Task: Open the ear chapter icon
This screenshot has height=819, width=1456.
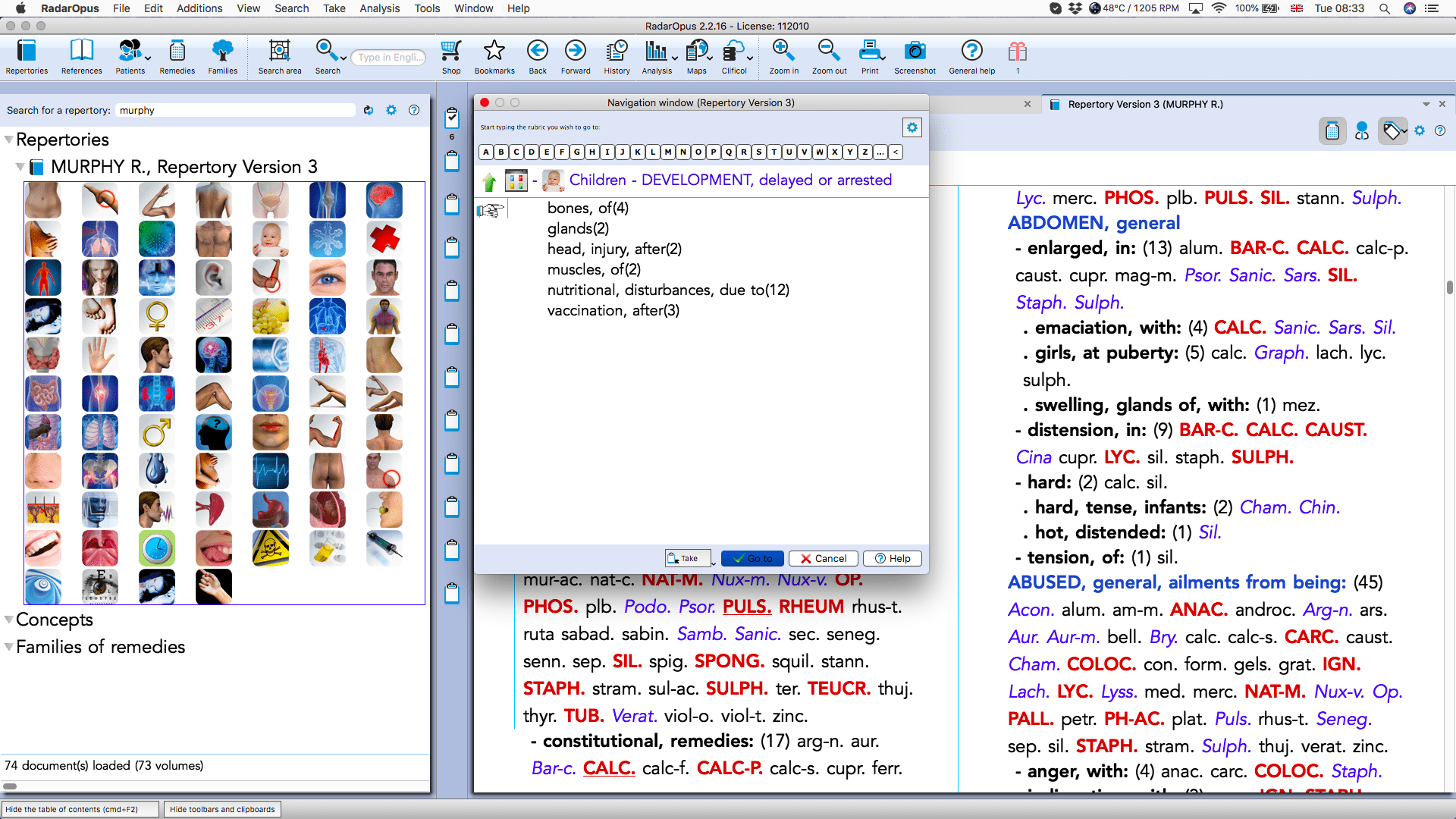Action: click(214, 278)
